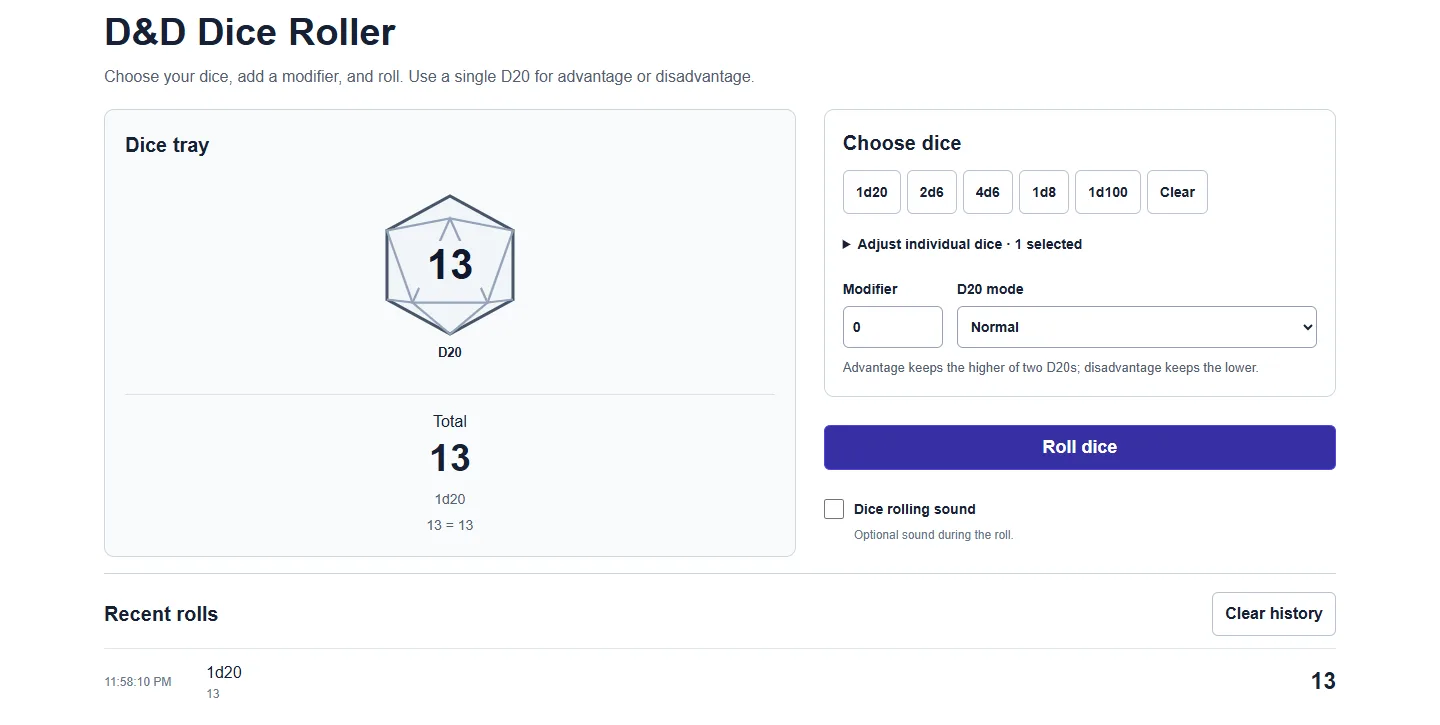Click the Dice tray heading
The height and width of the screenshot is (725, 1440).
pyautogui.click(x=167, y=145)
